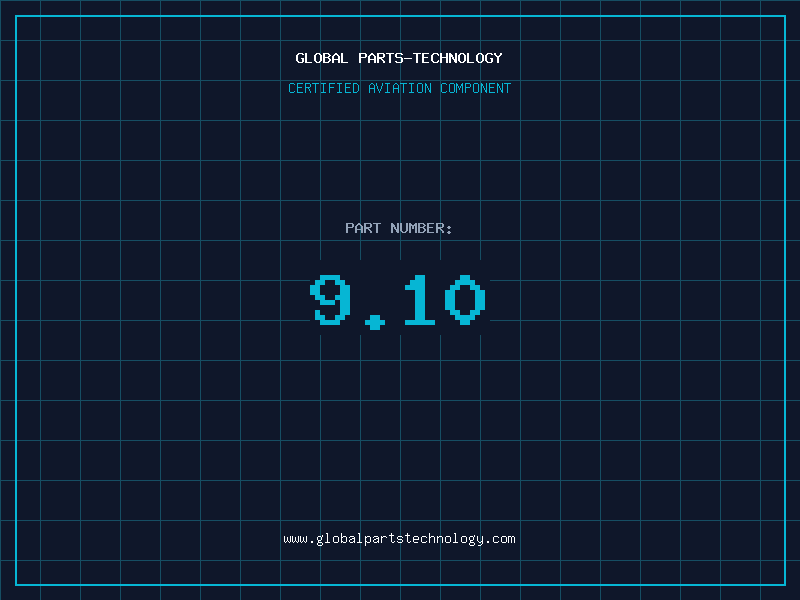This screenshot has height=600, width=800.
Task: Select the CERTIFIED AVIATION COMPONENT subtitle
Action: point(399,88)
